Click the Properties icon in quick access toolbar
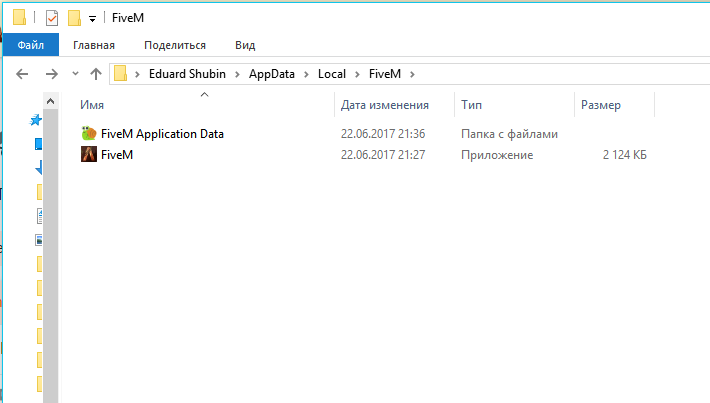Screen dimensions: 710x403 click(x=52, y=18)
